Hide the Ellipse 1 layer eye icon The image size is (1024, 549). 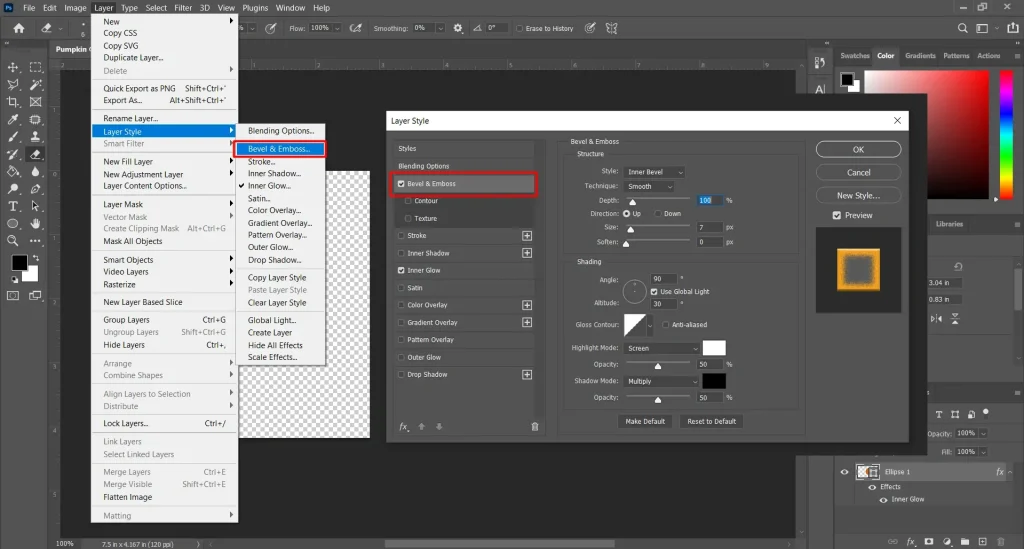844,472
